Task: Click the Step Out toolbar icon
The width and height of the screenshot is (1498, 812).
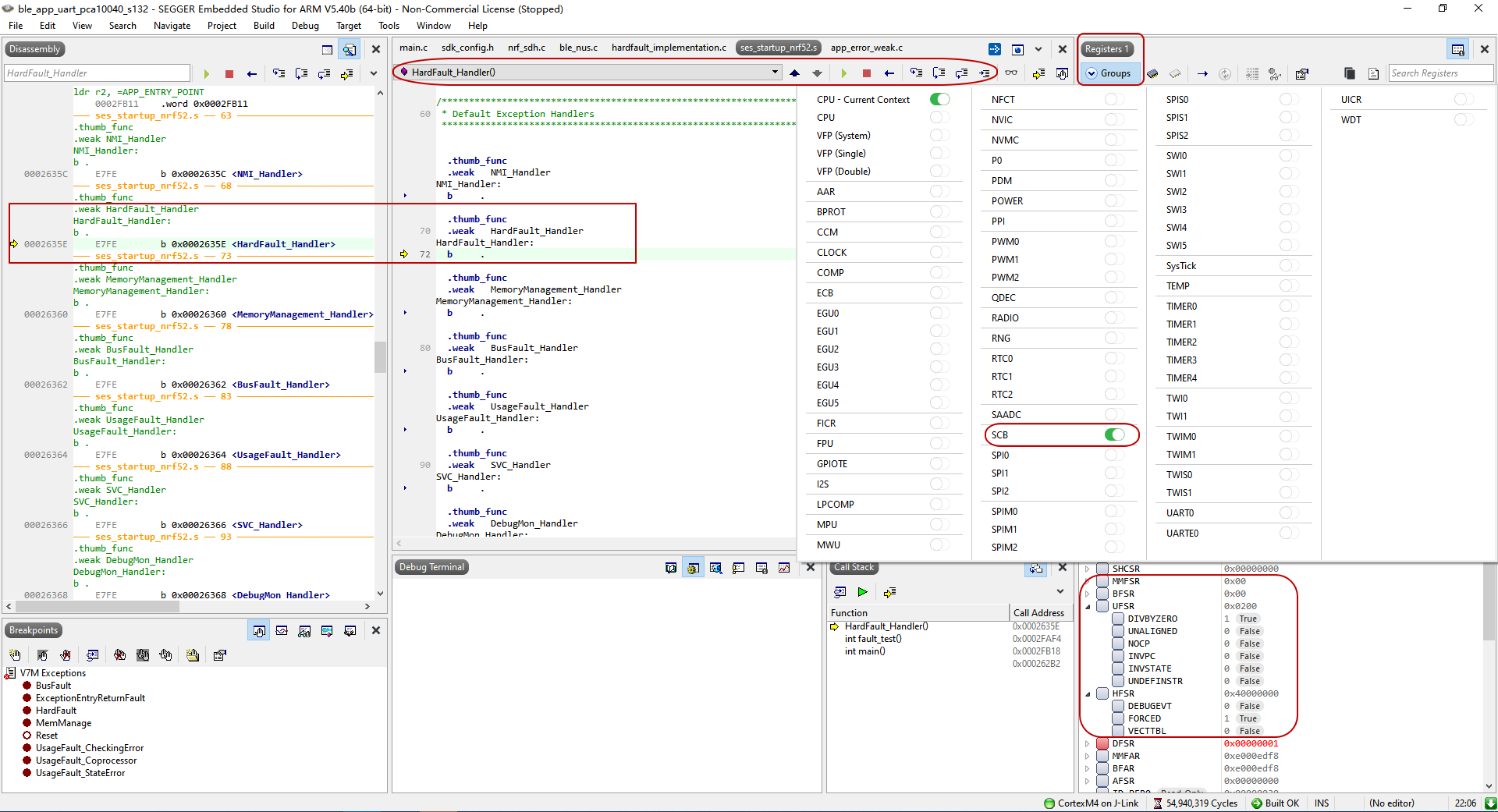Action: tap(962, 73)
